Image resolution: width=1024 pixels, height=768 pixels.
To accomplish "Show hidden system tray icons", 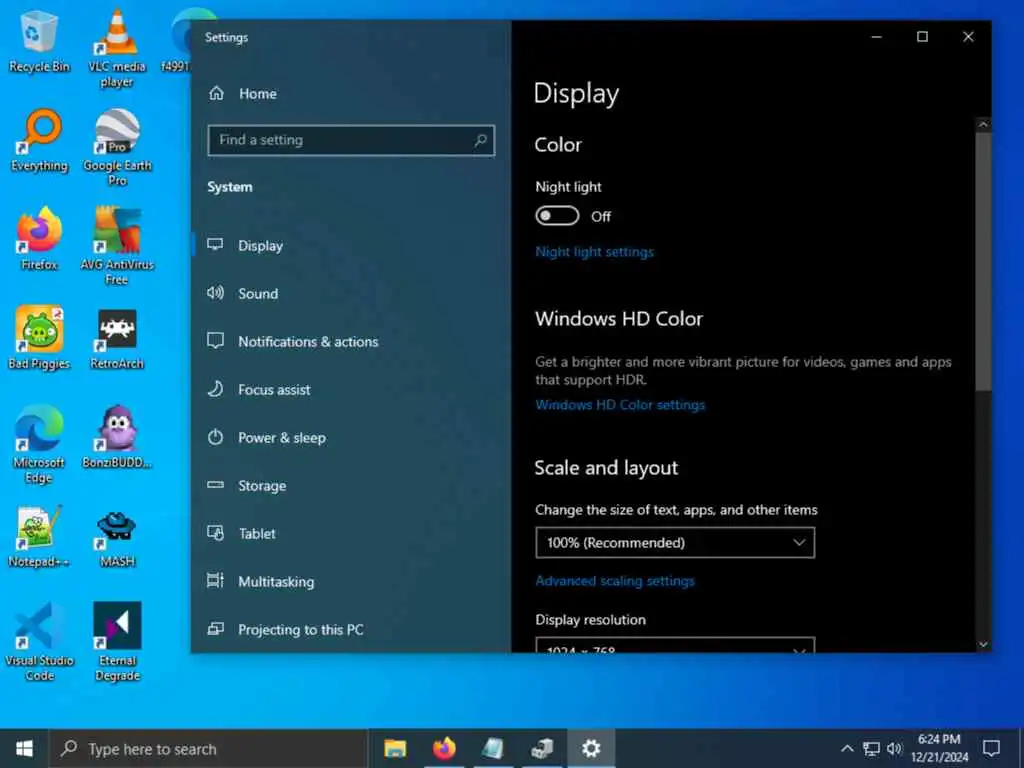I will pos(846,748).
